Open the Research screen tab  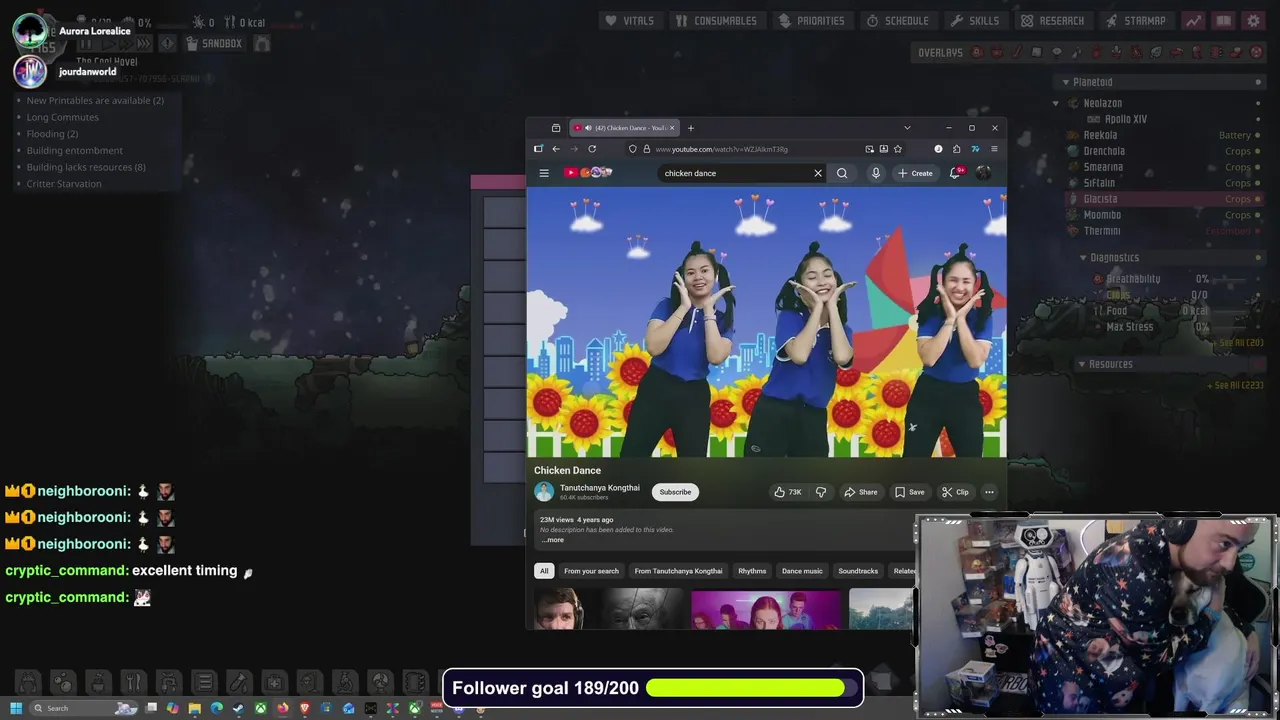tap(1052, 20)
